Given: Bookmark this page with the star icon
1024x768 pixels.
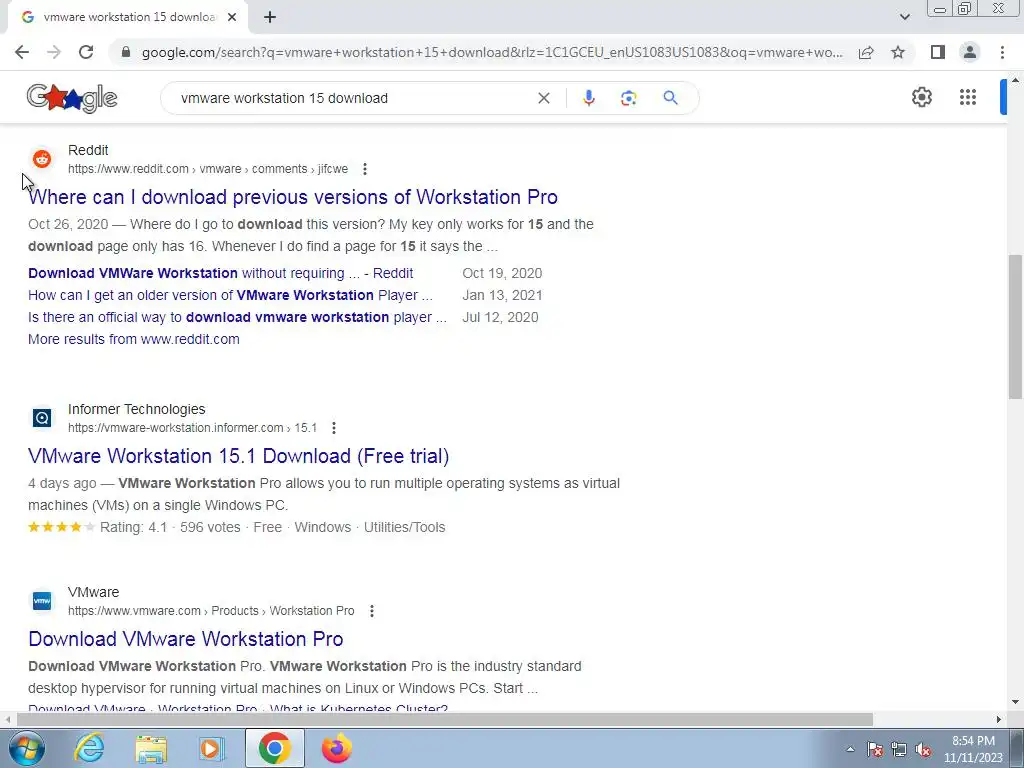Looking at the screenshot, I should pos(898,52).
